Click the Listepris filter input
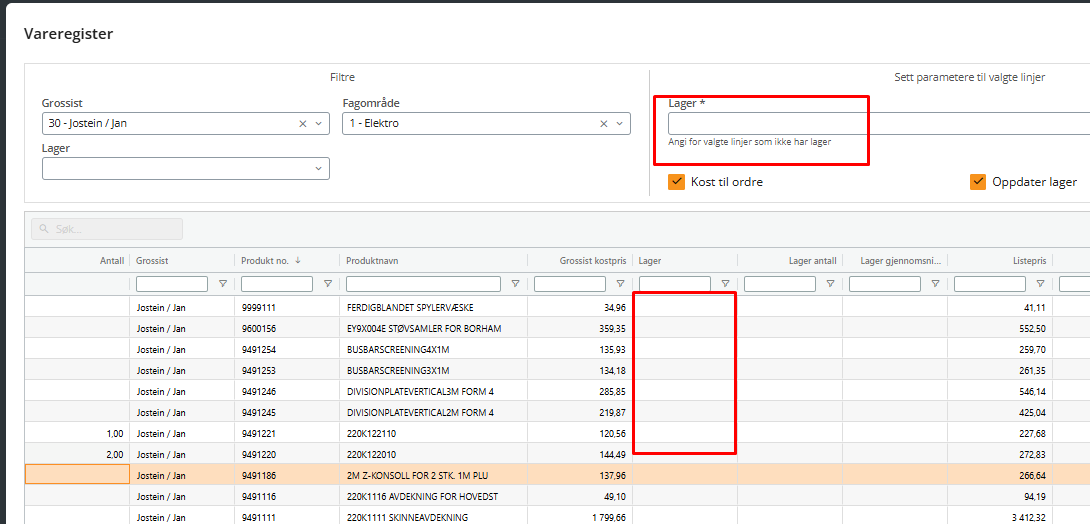1090x524 pixels. (990, 284)
